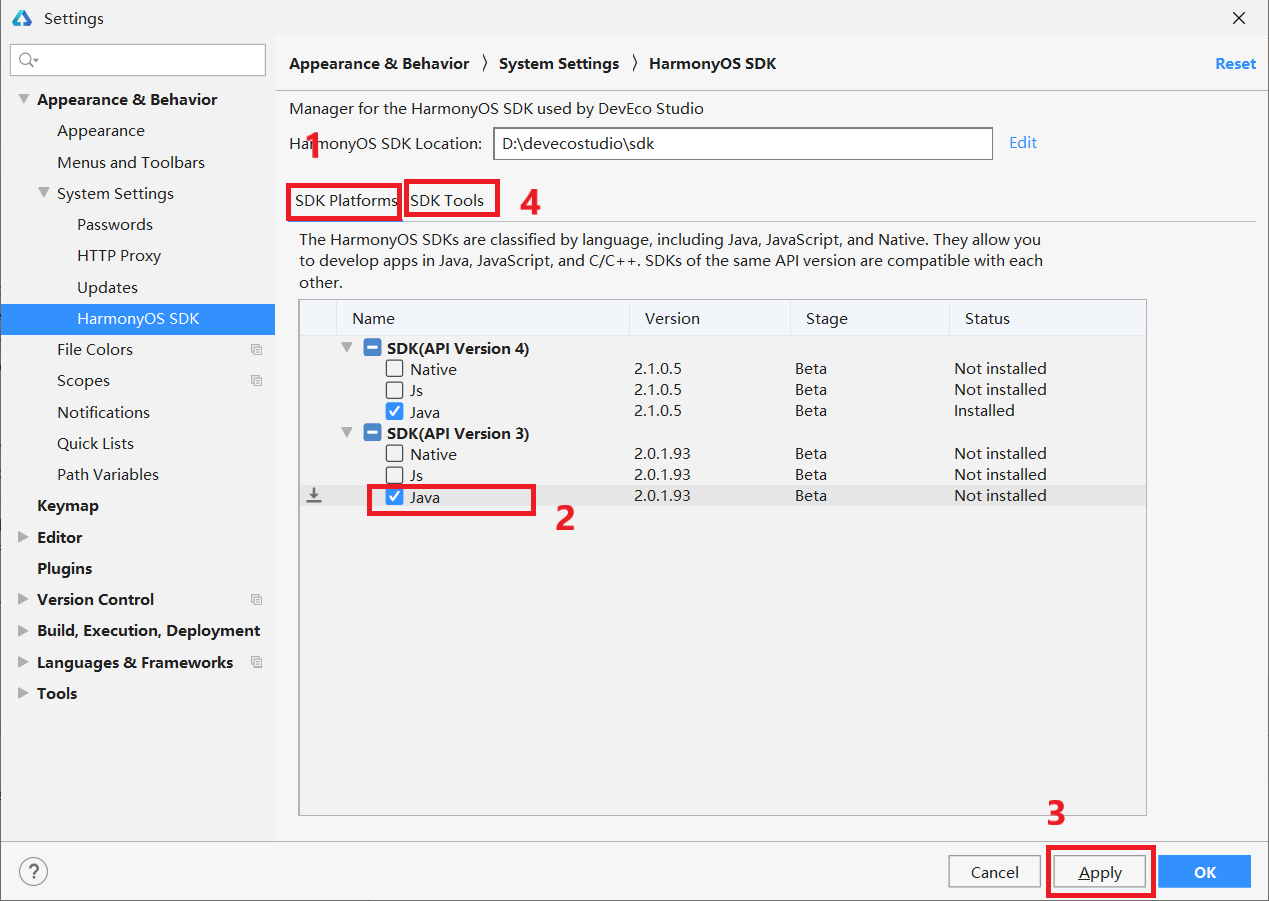The image size is (1269, 901).
Task: Select Updates in the settings tree
Action: coord(108,287)
